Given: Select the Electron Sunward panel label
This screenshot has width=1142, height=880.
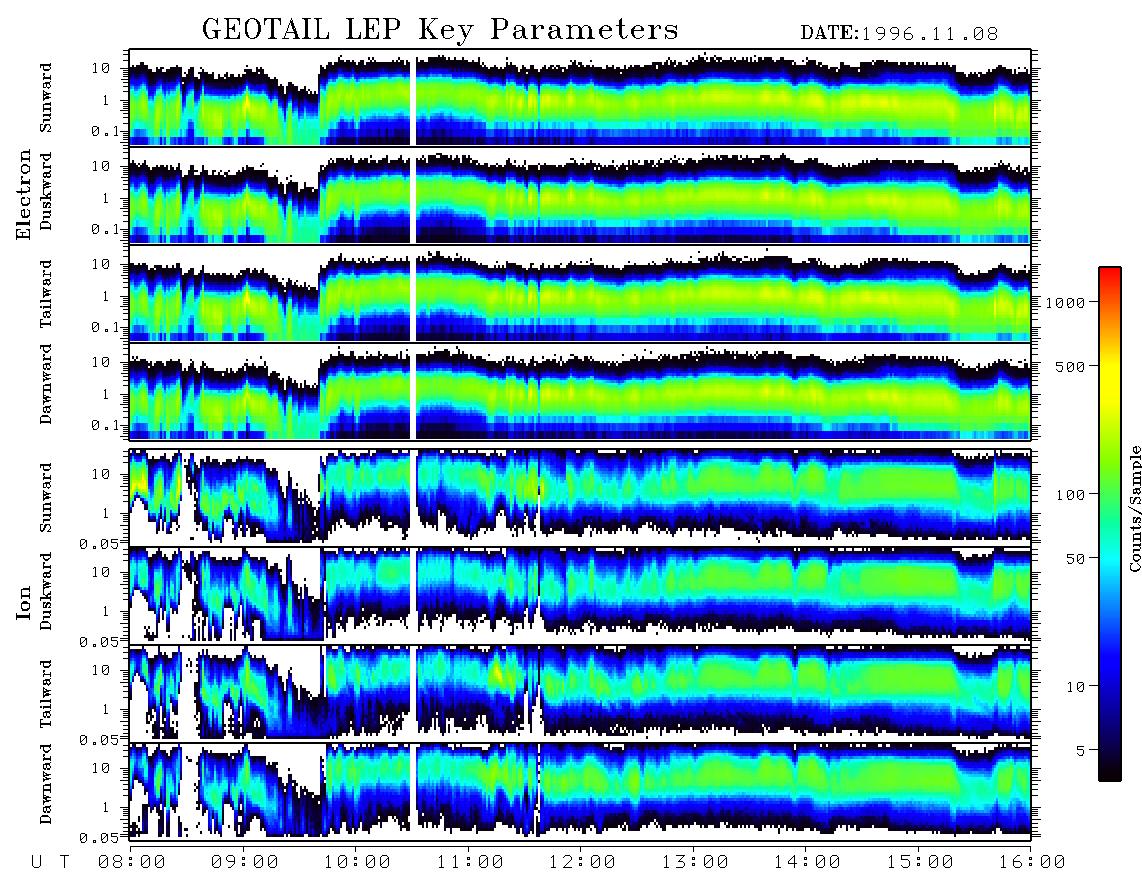Looking at the screenshot, I should point(46,98).
